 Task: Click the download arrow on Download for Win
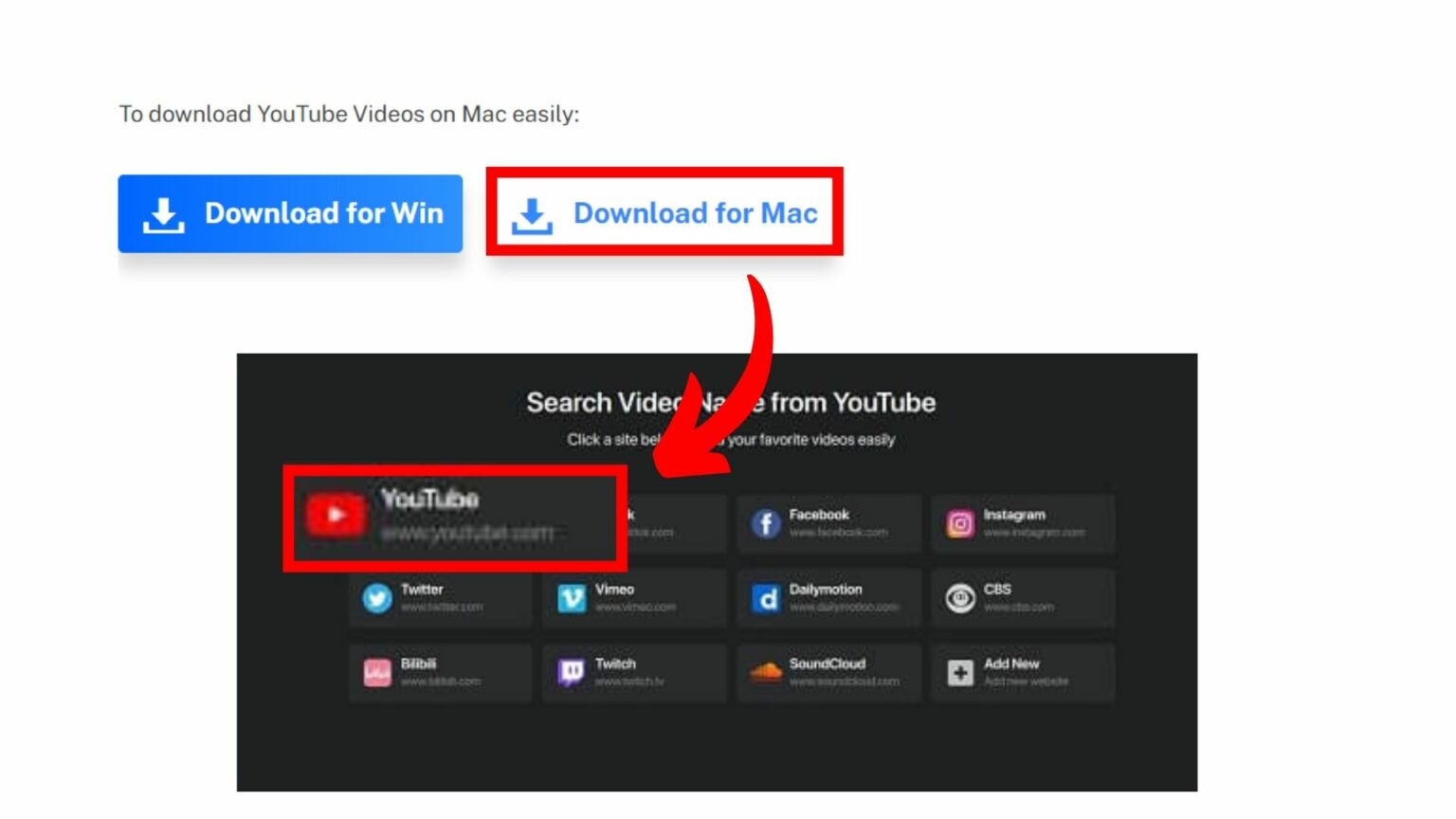(163, 213)
